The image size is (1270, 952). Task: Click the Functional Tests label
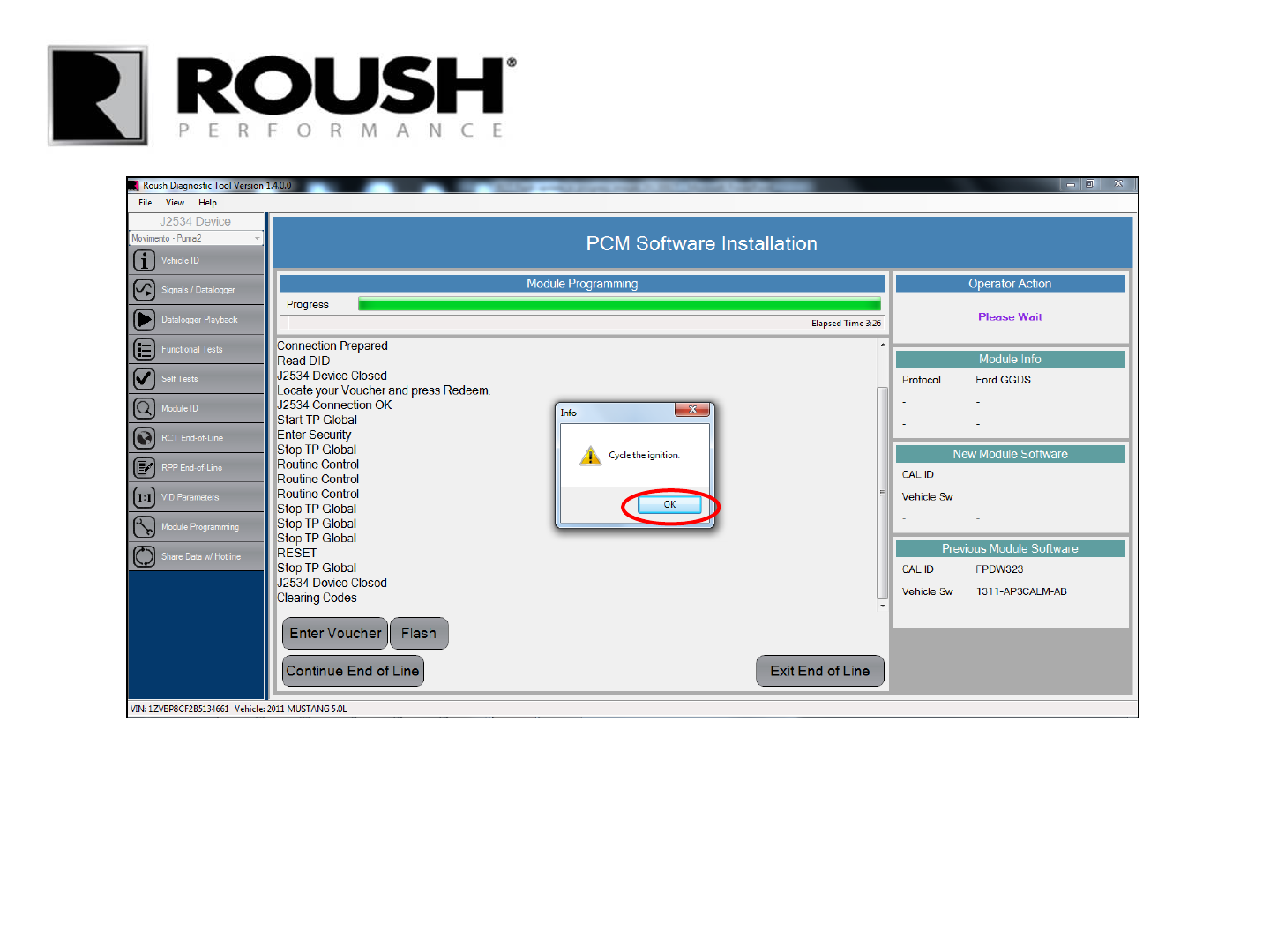(192, 350)
